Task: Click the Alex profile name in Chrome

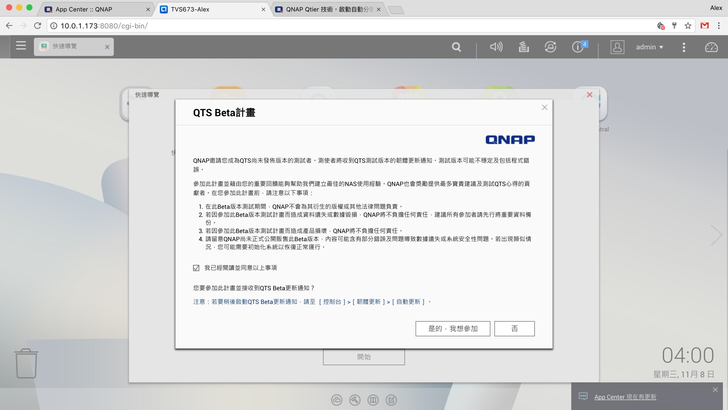Action: 716,7
